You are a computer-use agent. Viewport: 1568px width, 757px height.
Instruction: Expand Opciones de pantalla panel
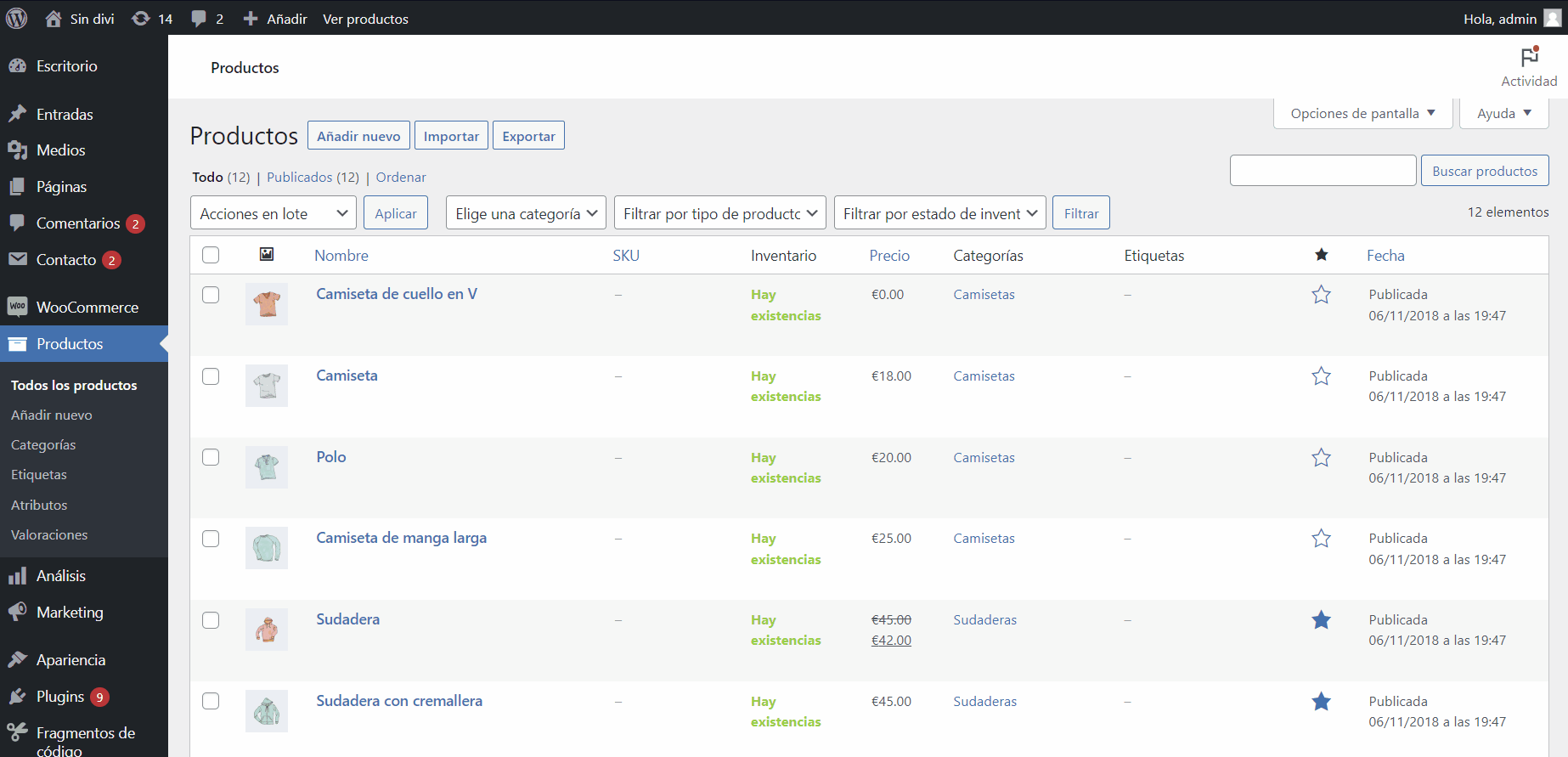tap(1362, 113)
